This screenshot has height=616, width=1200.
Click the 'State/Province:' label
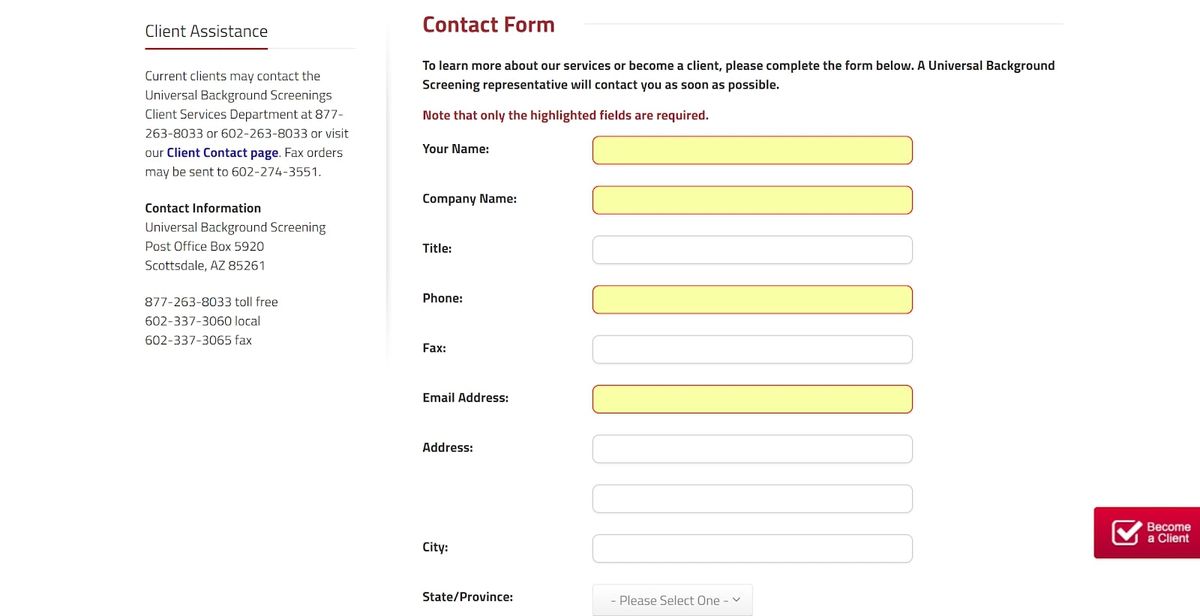pyautogui.click(x=467, y=597)
